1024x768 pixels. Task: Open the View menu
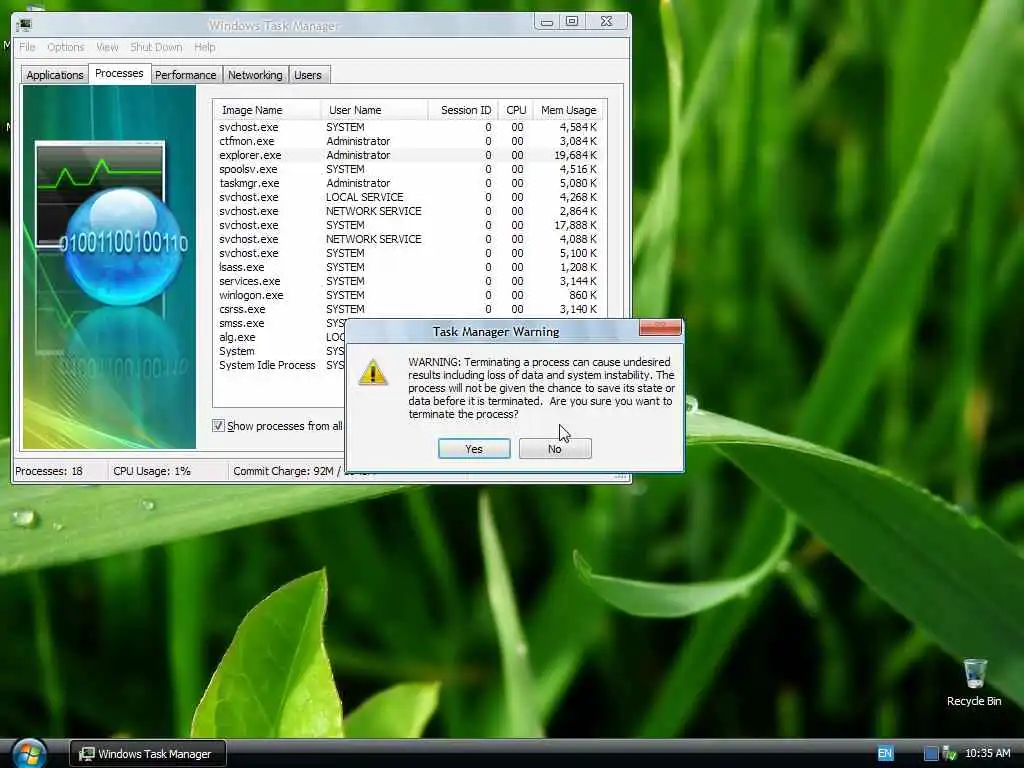pyautogui.click(x=107, y=47)
